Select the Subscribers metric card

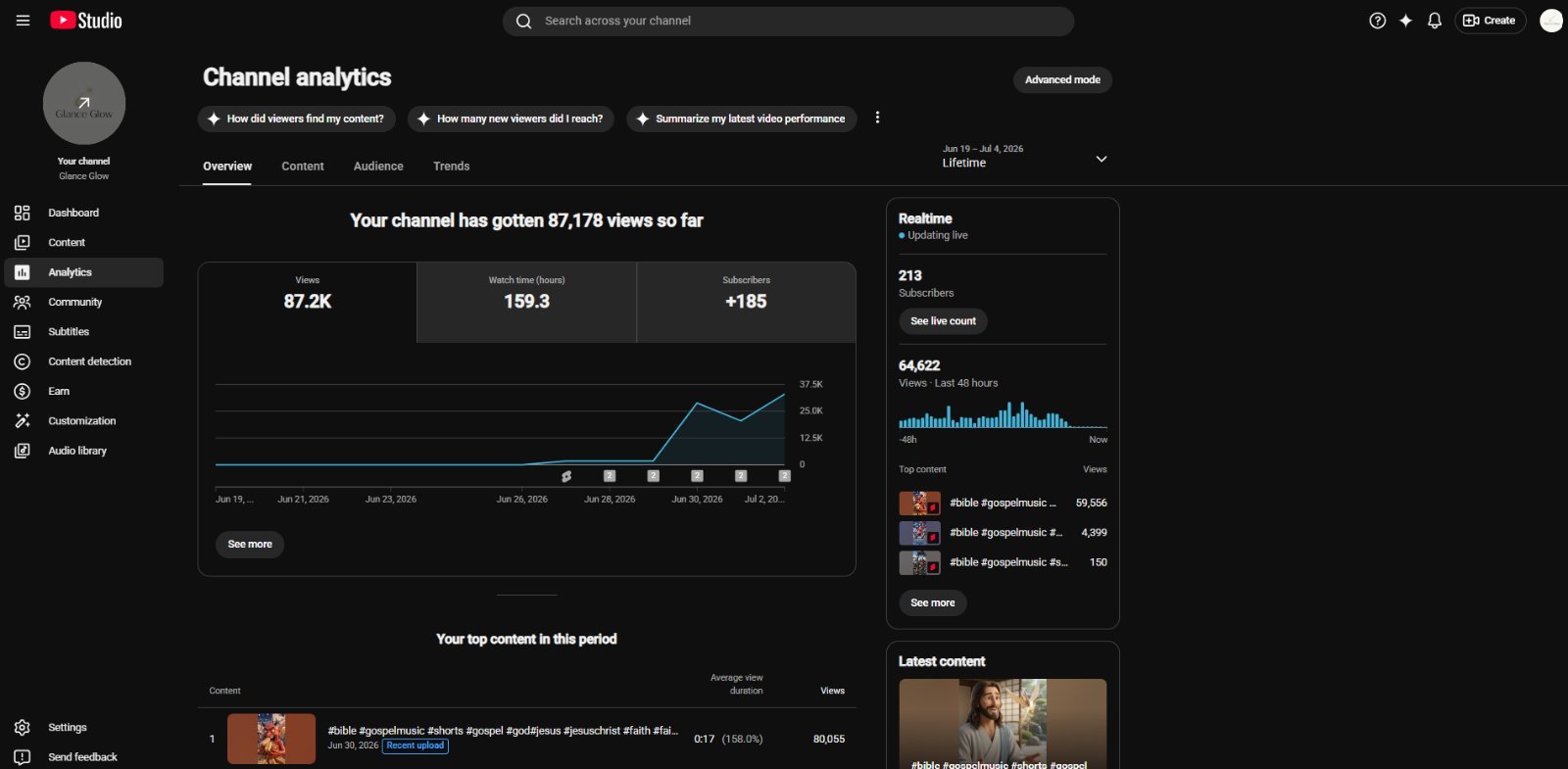click(746, 302)
